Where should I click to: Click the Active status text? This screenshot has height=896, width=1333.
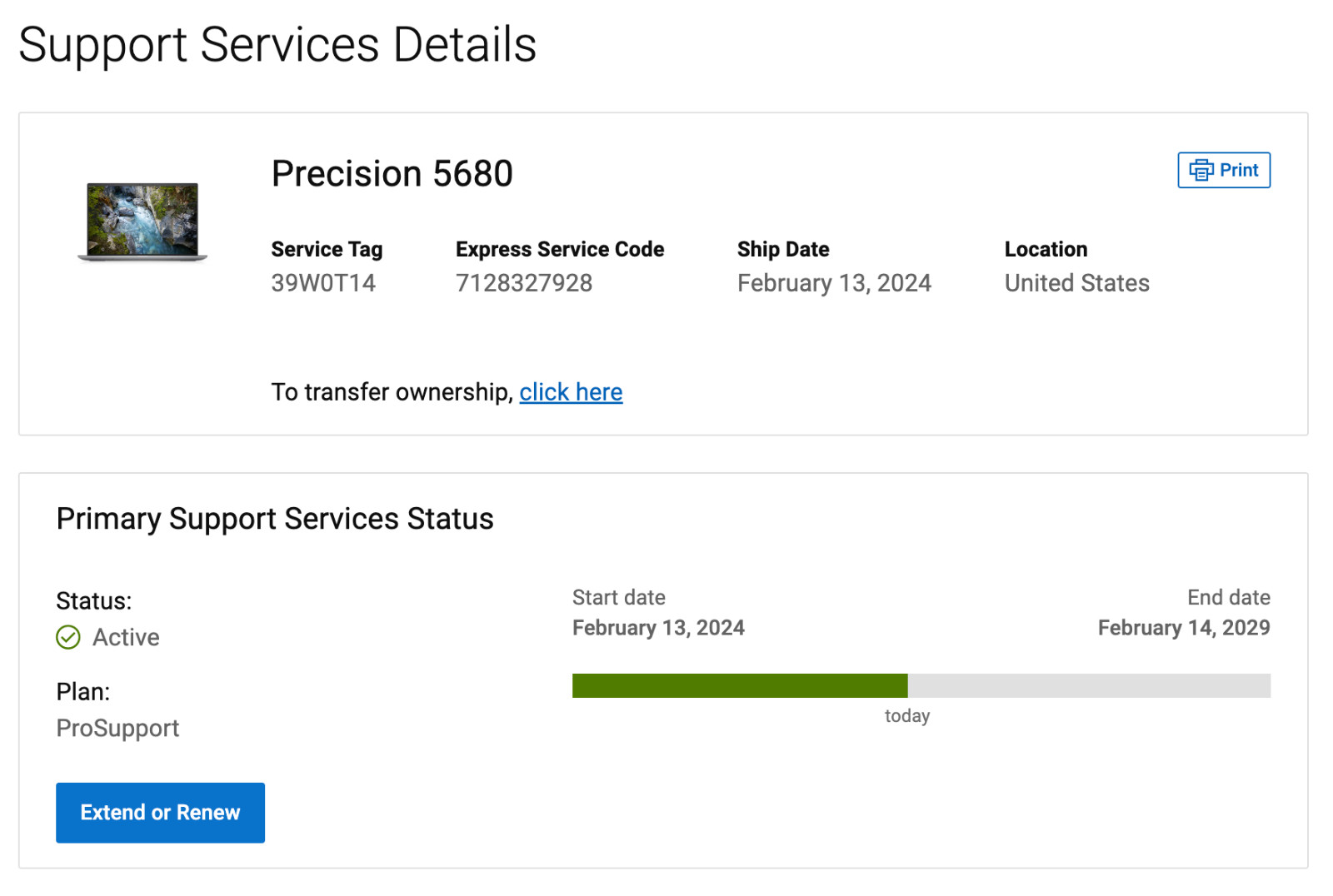click(x=126, y=637)
